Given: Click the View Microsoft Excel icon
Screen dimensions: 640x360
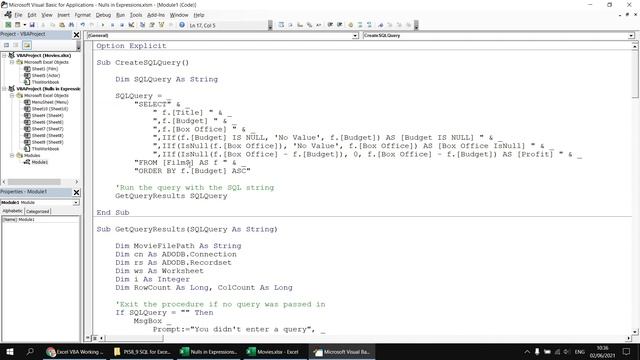Looking at the screenshot, I should point(8,25).
